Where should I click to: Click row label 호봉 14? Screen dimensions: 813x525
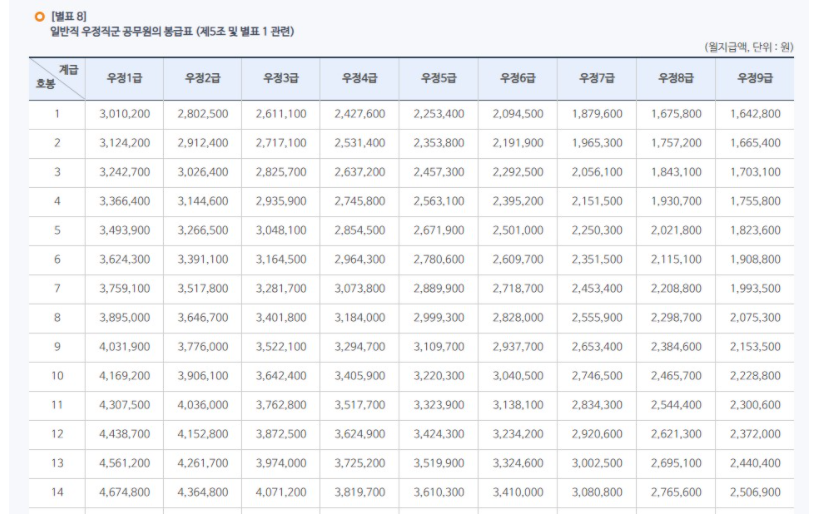[x=57, y=492]
